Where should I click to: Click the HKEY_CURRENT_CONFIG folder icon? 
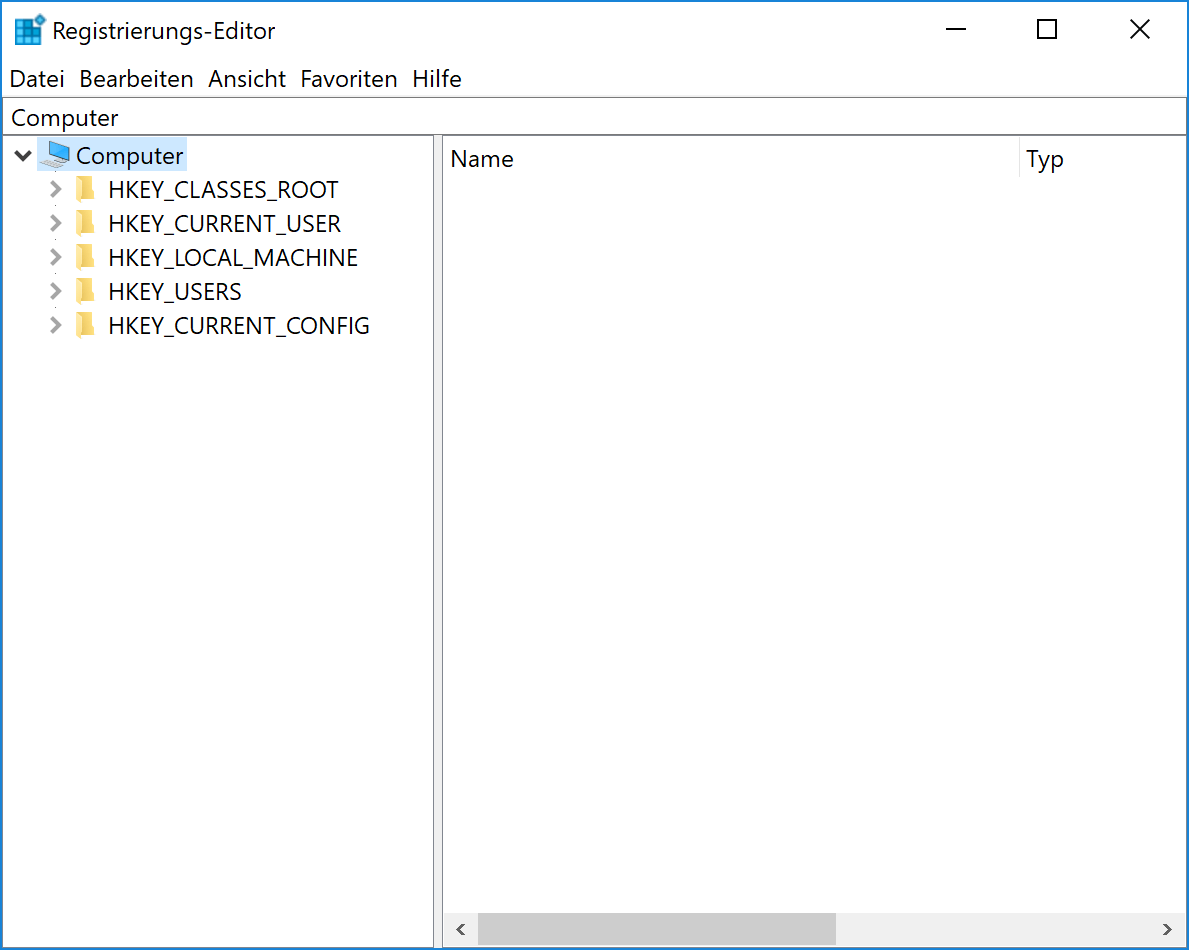tap(86, 326)
